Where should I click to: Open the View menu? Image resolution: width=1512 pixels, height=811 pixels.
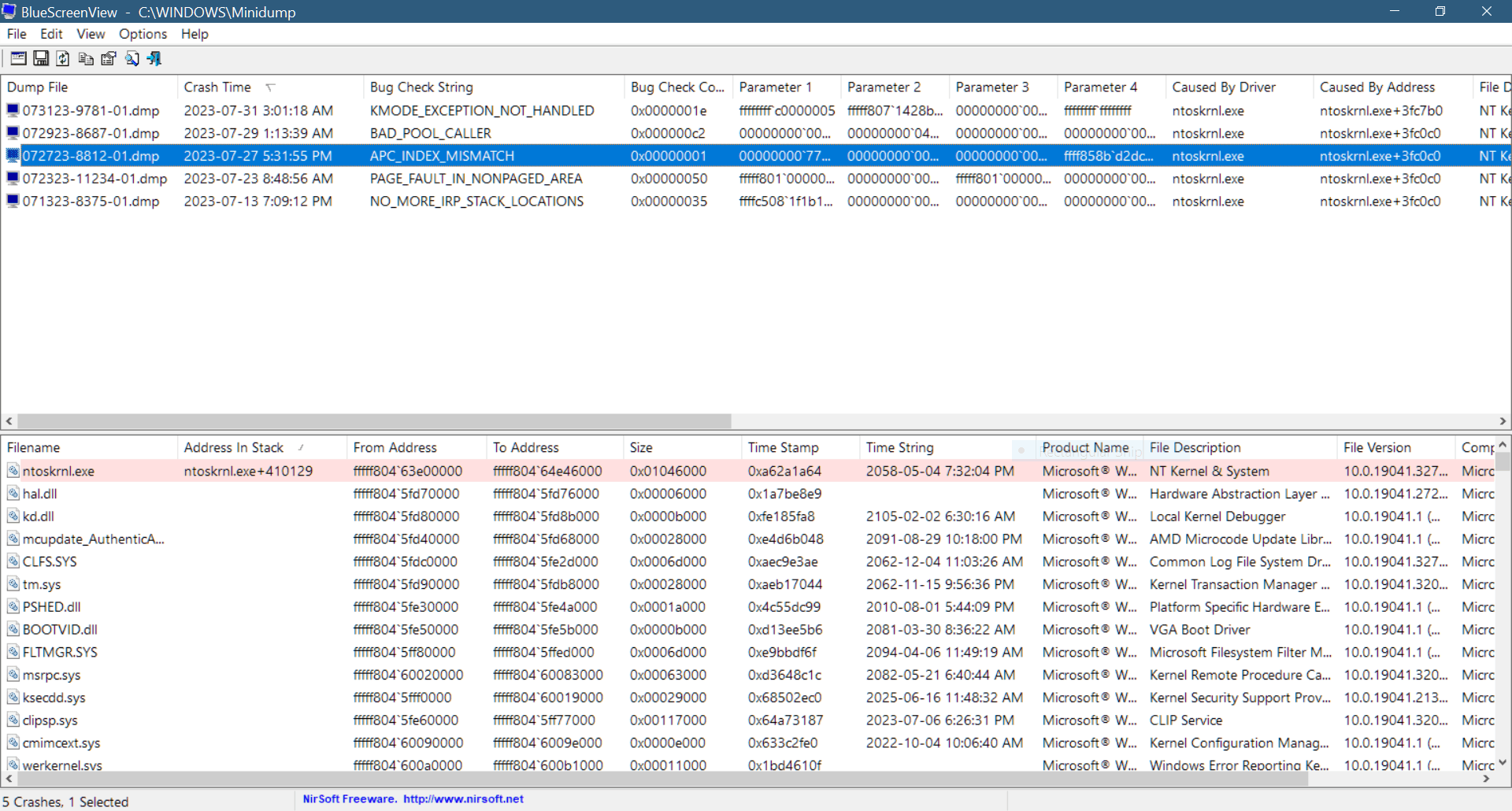click(x=91, y=34)
